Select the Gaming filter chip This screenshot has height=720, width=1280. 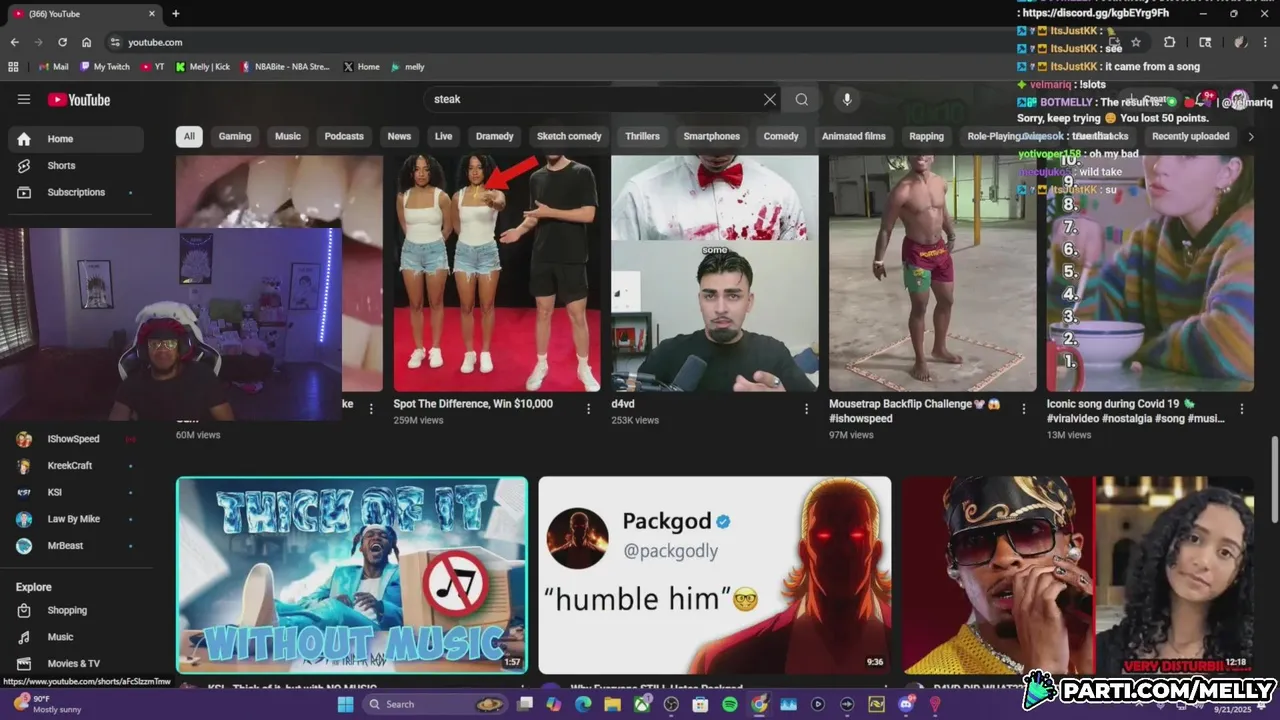pos(235,136)
